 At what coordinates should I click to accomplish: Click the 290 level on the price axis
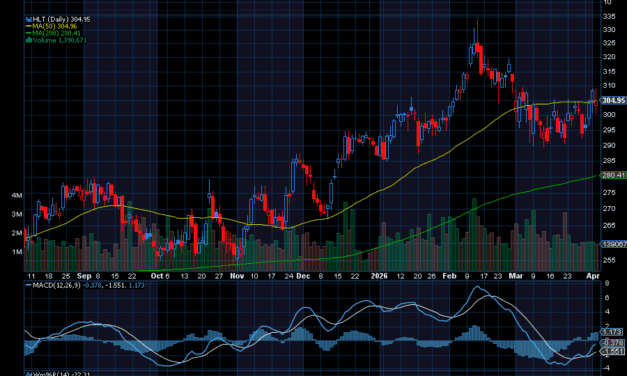pos(609,145)
